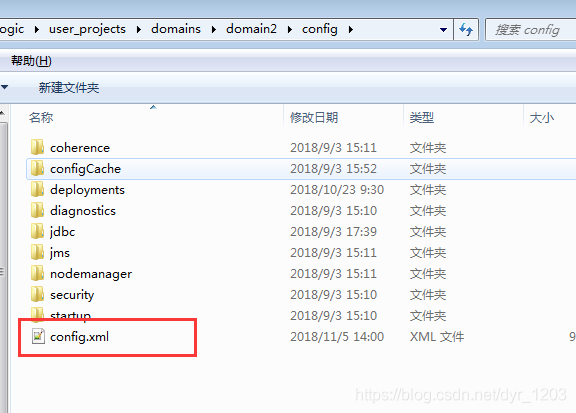Click the jdbc folder icon
The width and height of the screenshot is (576, 413).
(37, 231)
